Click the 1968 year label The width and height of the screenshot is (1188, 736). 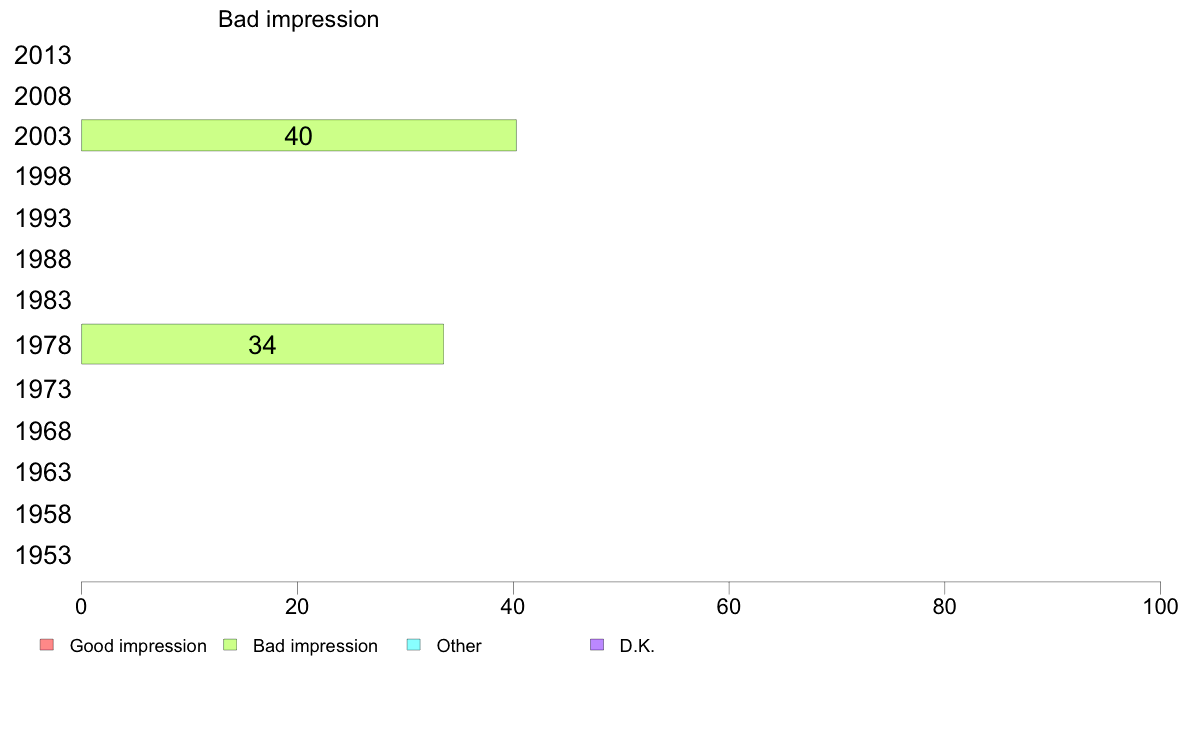click(x=42, y=431)
